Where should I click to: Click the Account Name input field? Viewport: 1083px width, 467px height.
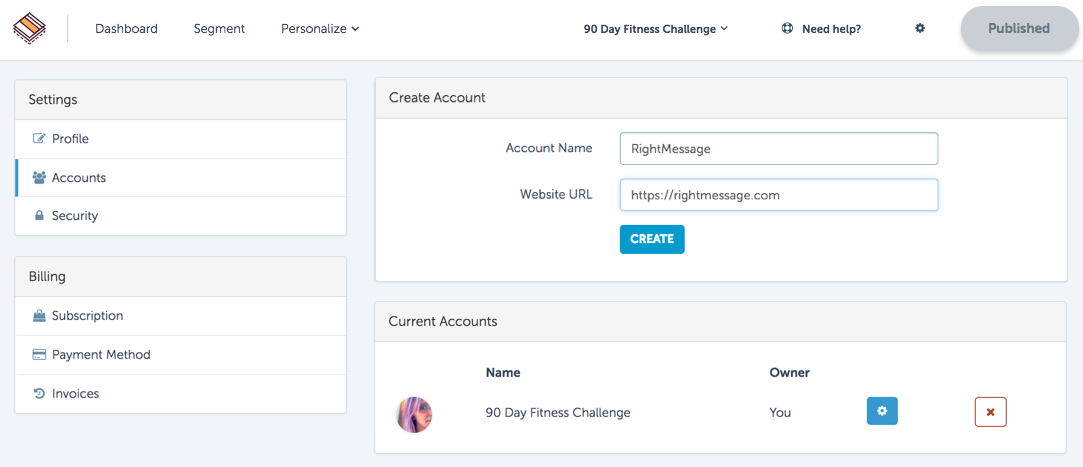(779, 149)
